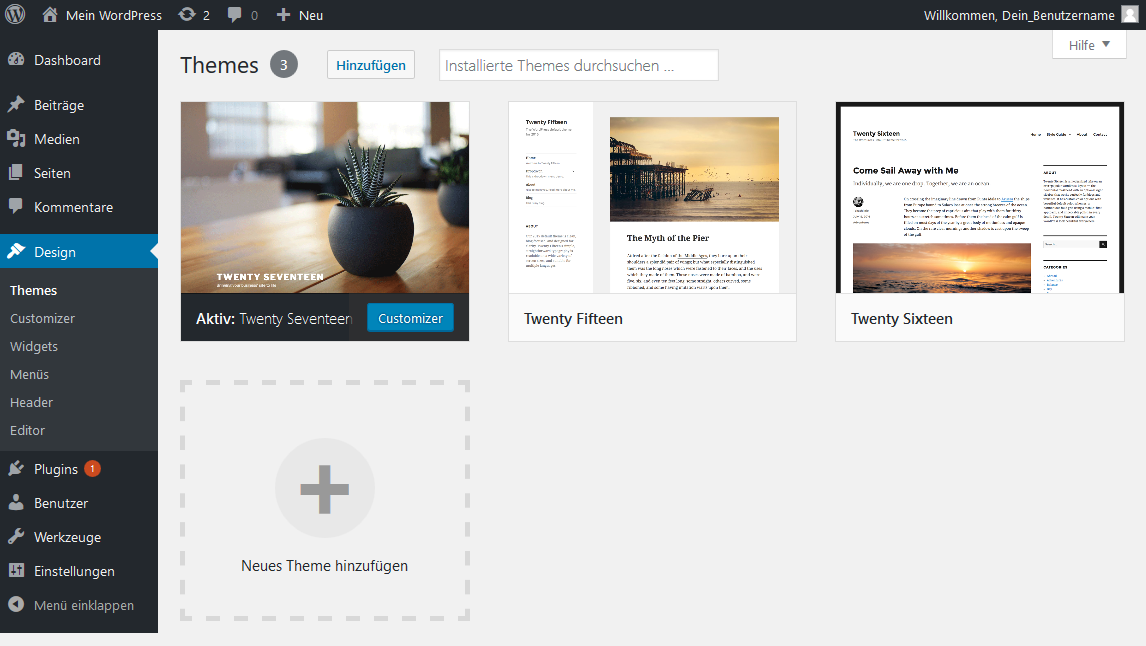The width and height of the screenshot is (1146, 646).
Task: Open the Twenty Sixteen theme screenshot
Action: [x=979, y=197]
